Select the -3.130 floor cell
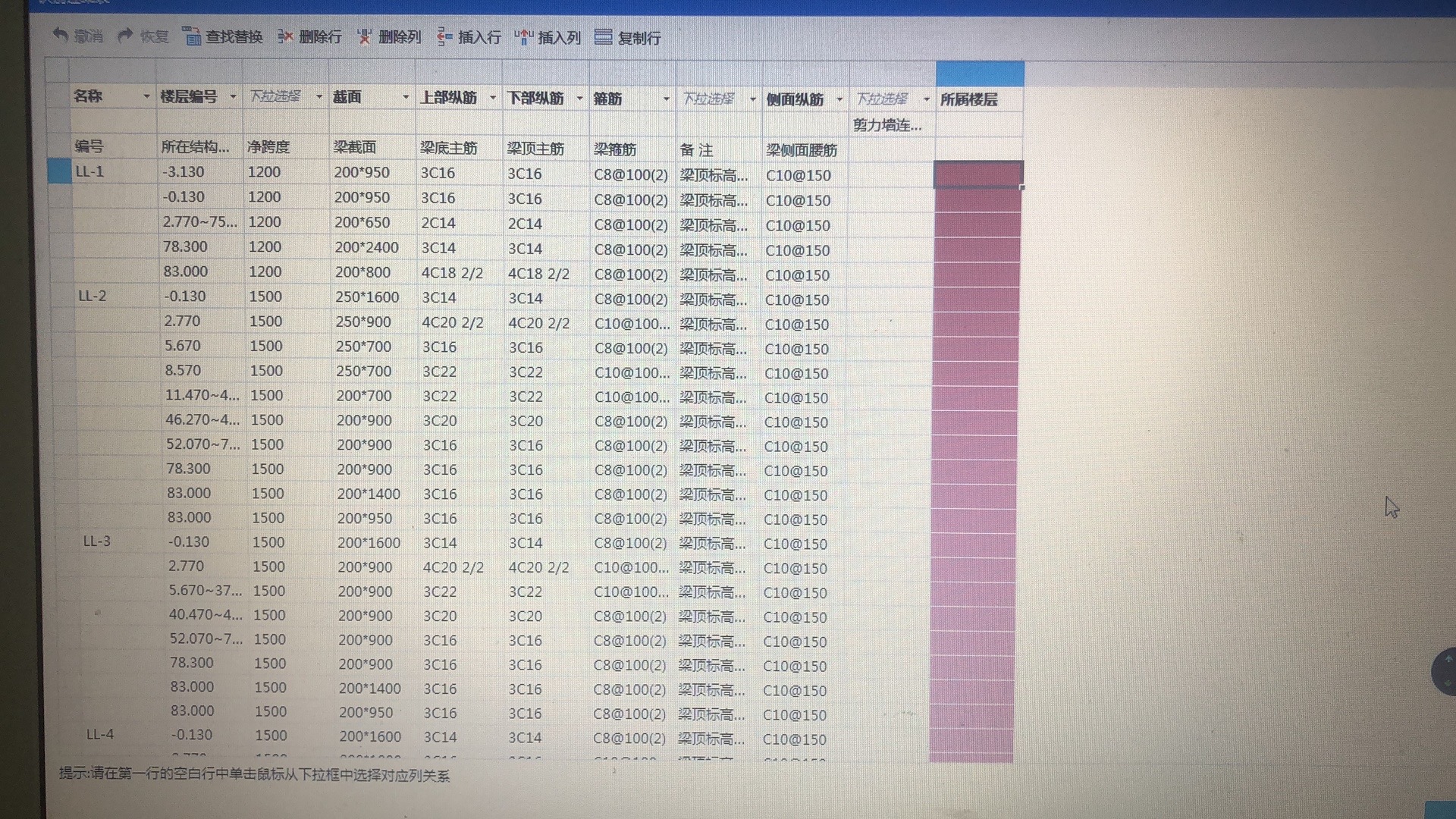 [x=199, y=172]
